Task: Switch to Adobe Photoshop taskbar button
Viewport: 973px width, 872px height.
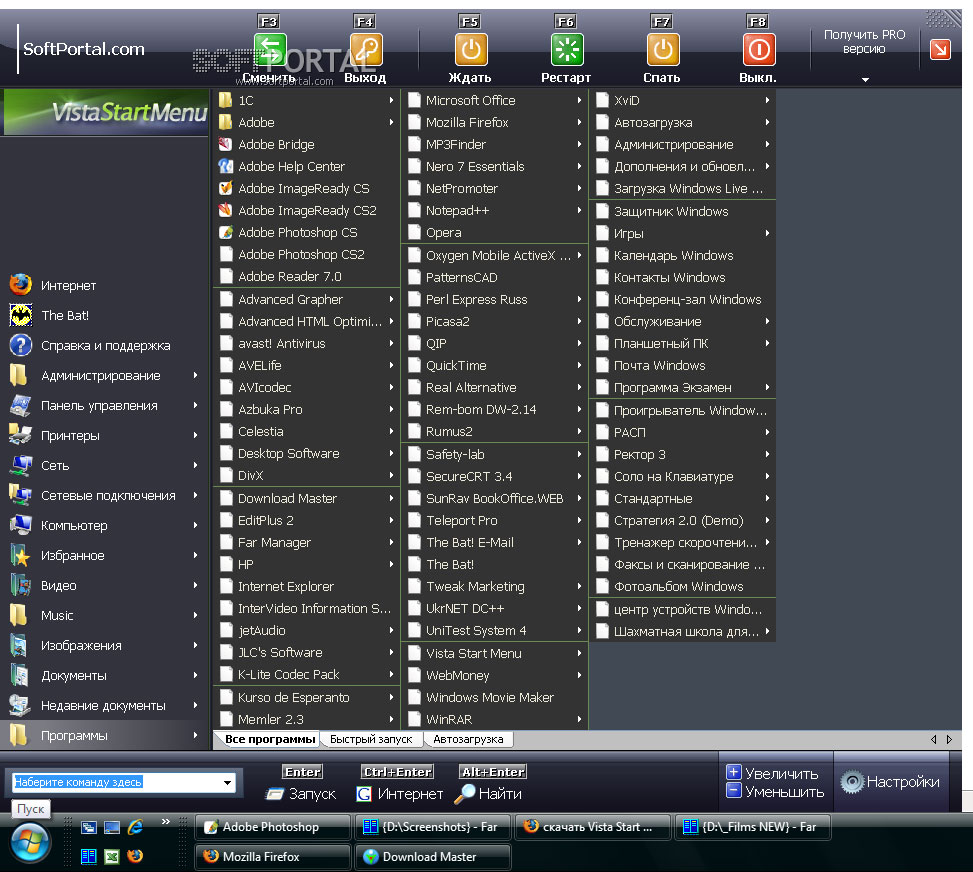Action: point(273,827)
